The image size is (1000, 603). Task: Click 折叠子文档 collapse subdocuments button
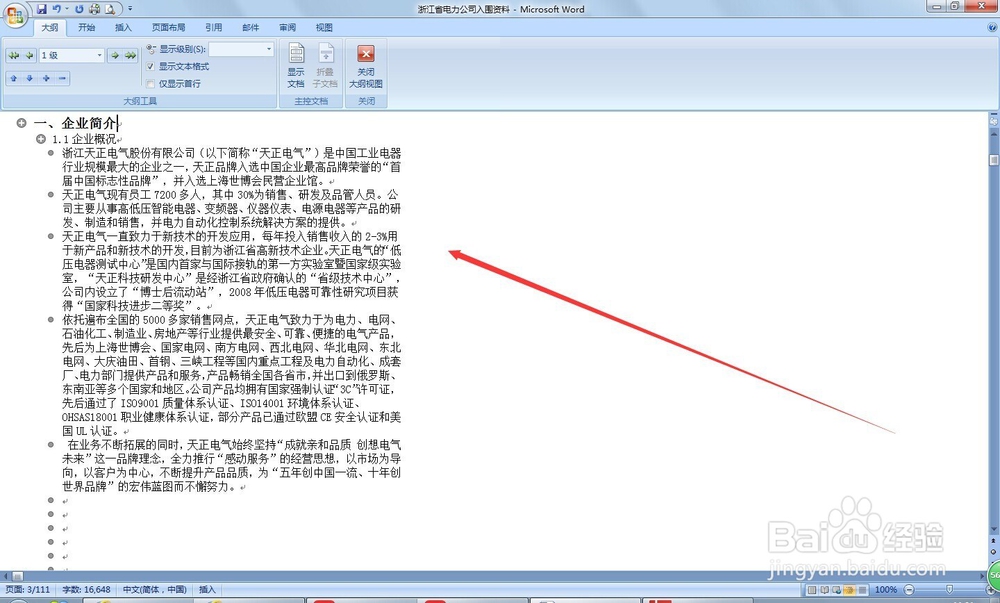325,66
